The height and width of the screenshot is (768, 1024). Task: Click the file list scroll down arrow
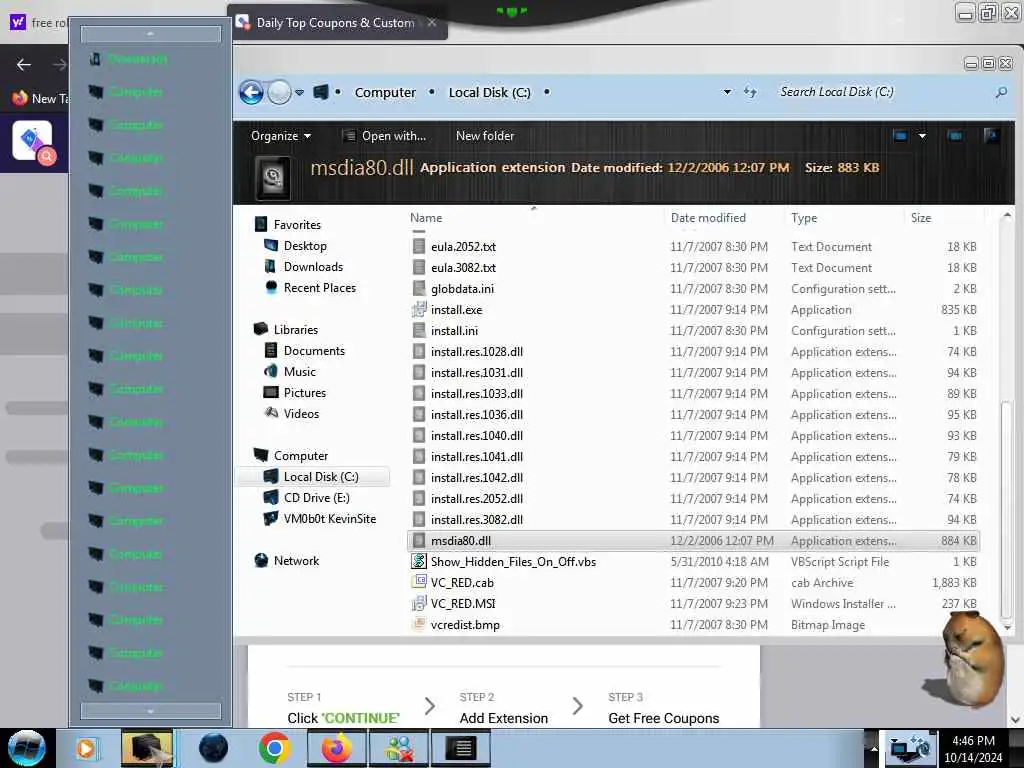pos(1006,627)
